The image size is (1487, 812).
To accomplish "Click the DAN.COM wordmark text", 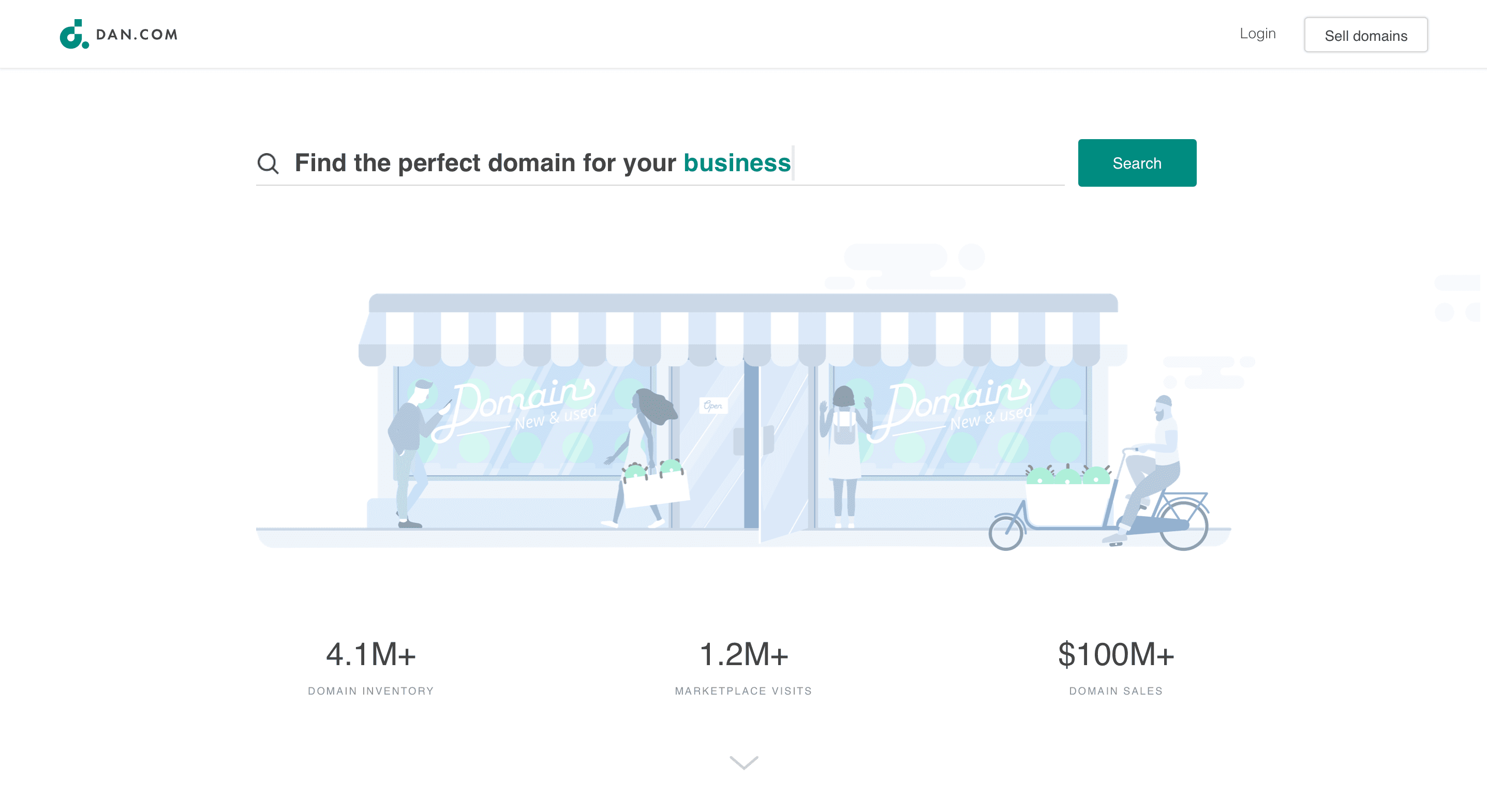I will (x=137, y=35).
